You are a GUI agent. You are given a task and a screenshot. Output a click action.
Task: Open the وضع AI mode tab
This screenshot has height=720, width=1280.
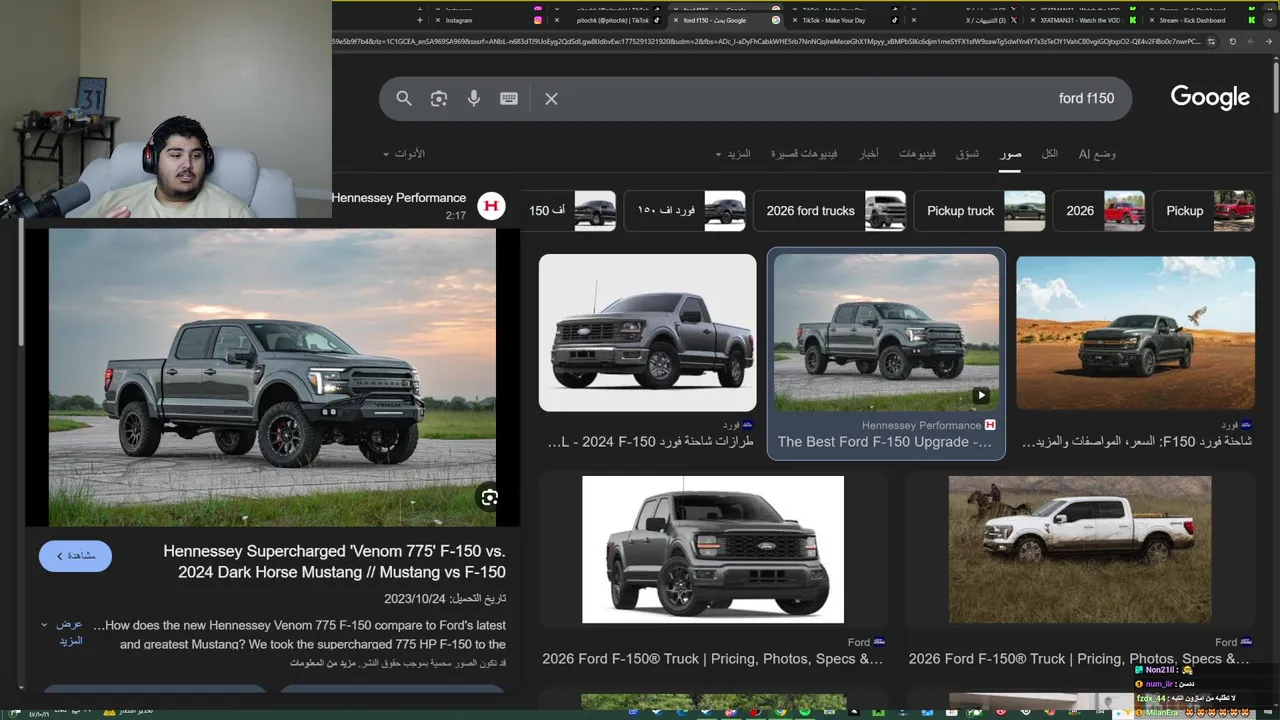[1097, 154]
